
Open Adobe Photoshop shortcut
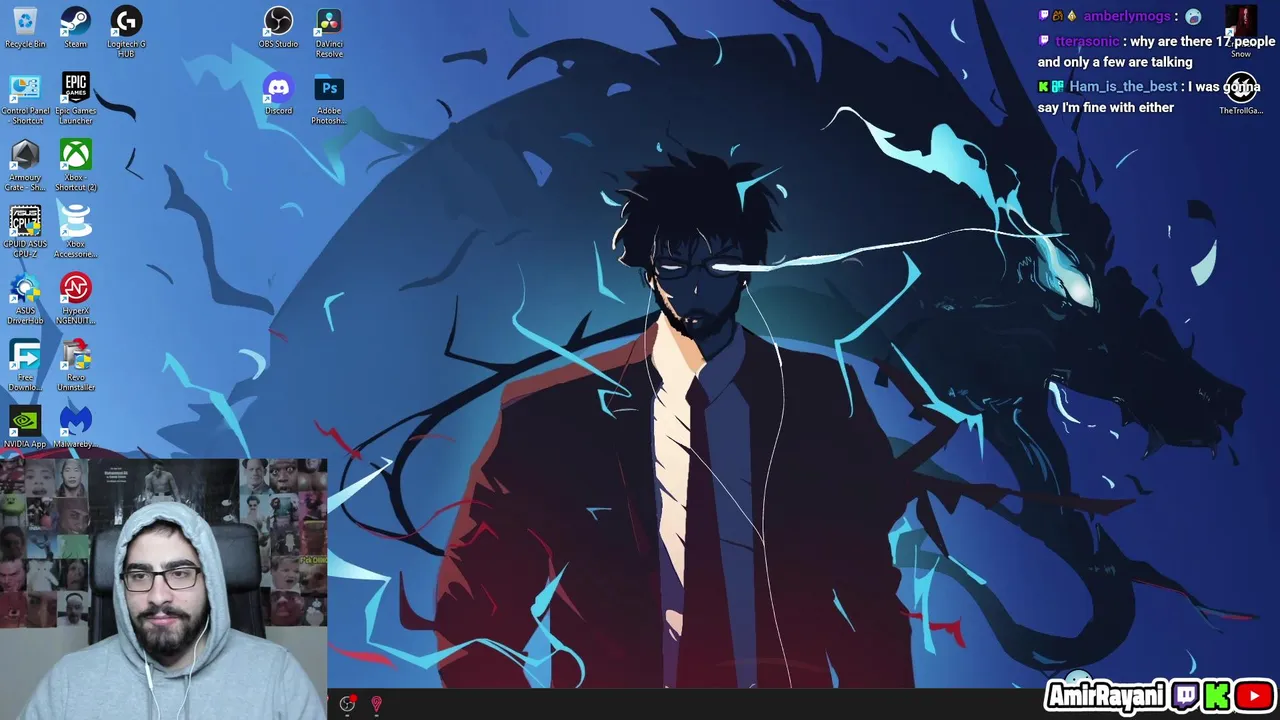(329, 99)
